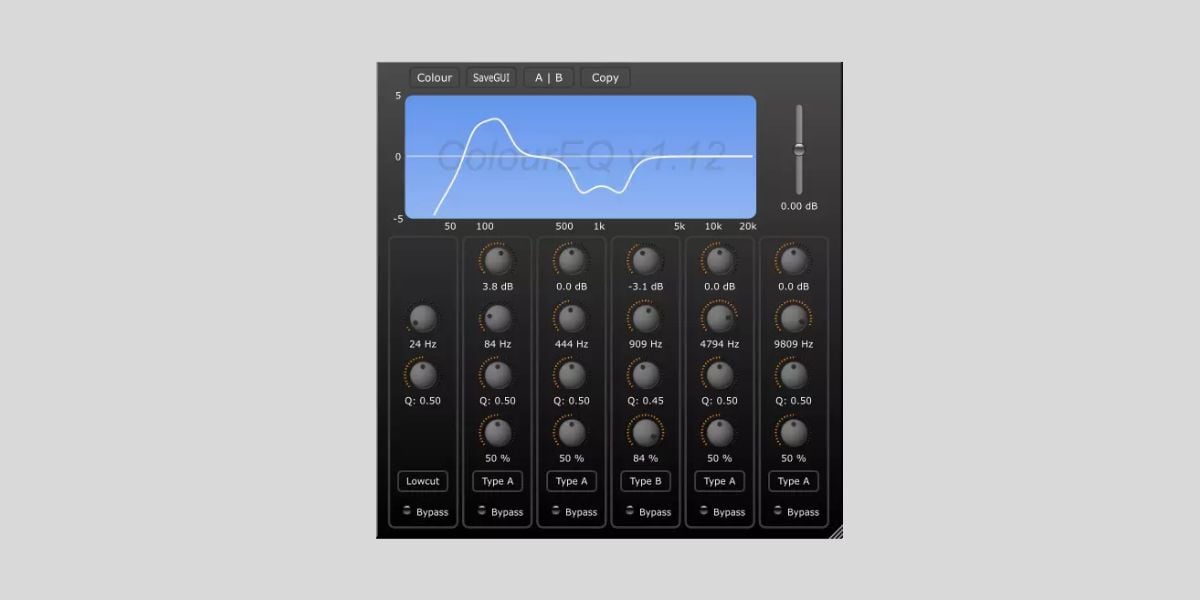The image size is (1200, 600).
Task: Click the -3.1 dB gain knob
Action: pyautogui.click(x=645, y=261)
